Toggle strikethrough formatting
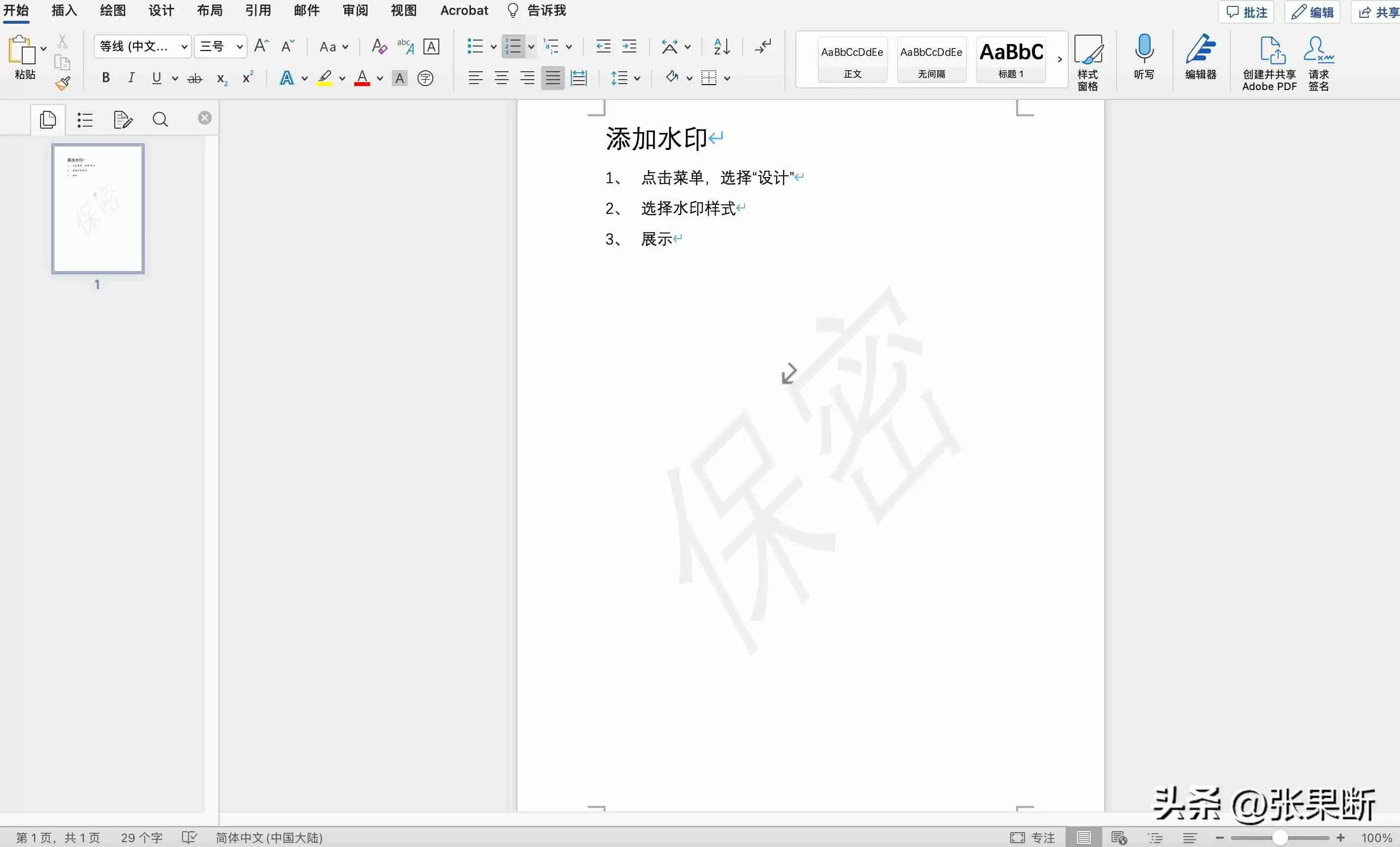 (195, 78)
